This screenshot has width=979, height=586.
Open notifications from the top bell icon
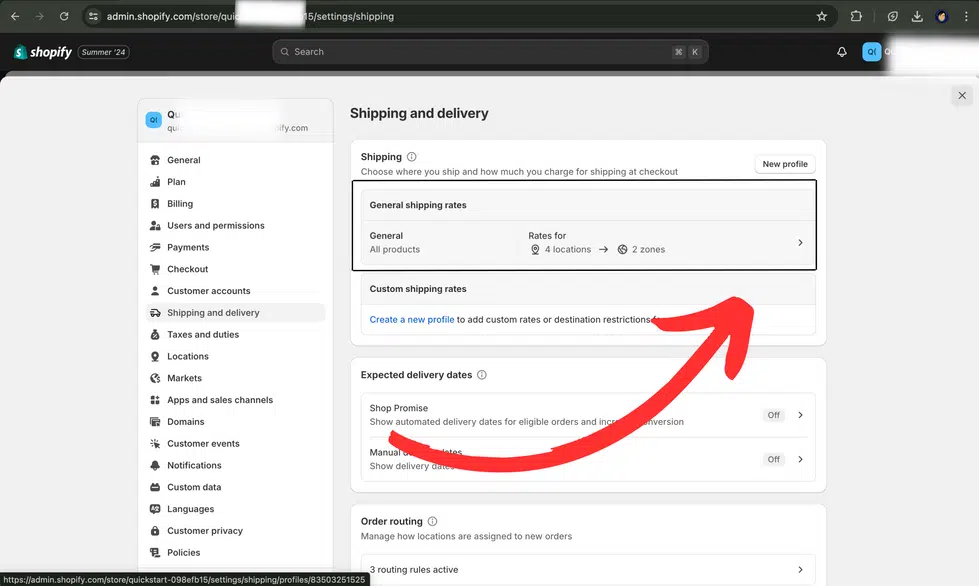[x=841, y=51]
